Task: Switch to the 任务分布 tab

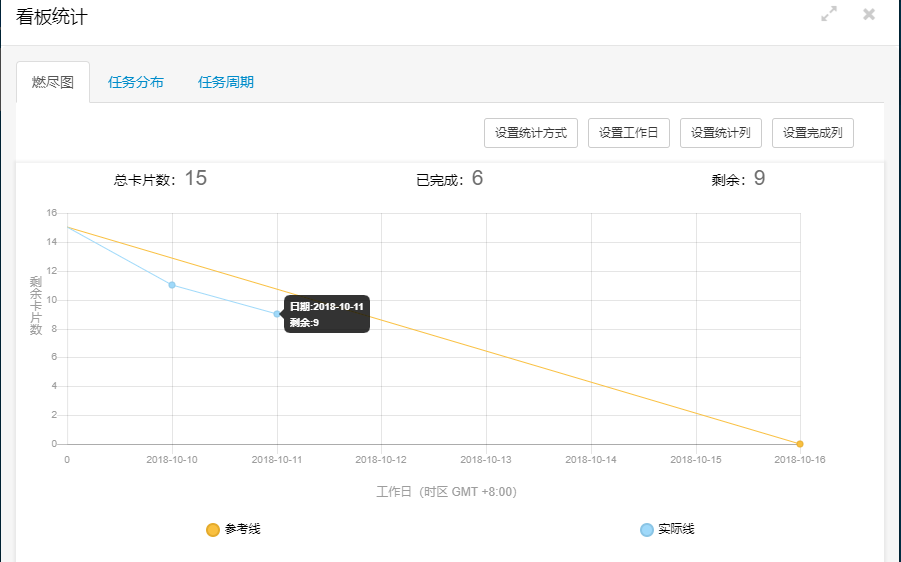Action: click(x=136, y=82)
